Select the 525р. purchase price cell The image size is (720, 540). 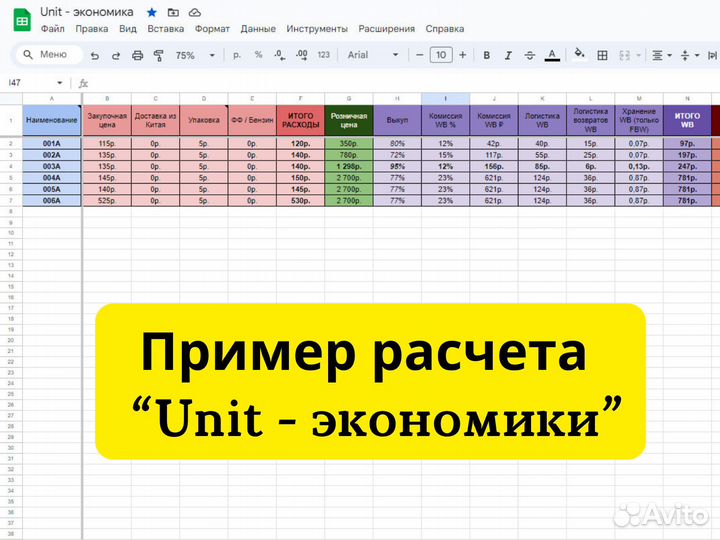click(x=107, y=201)
